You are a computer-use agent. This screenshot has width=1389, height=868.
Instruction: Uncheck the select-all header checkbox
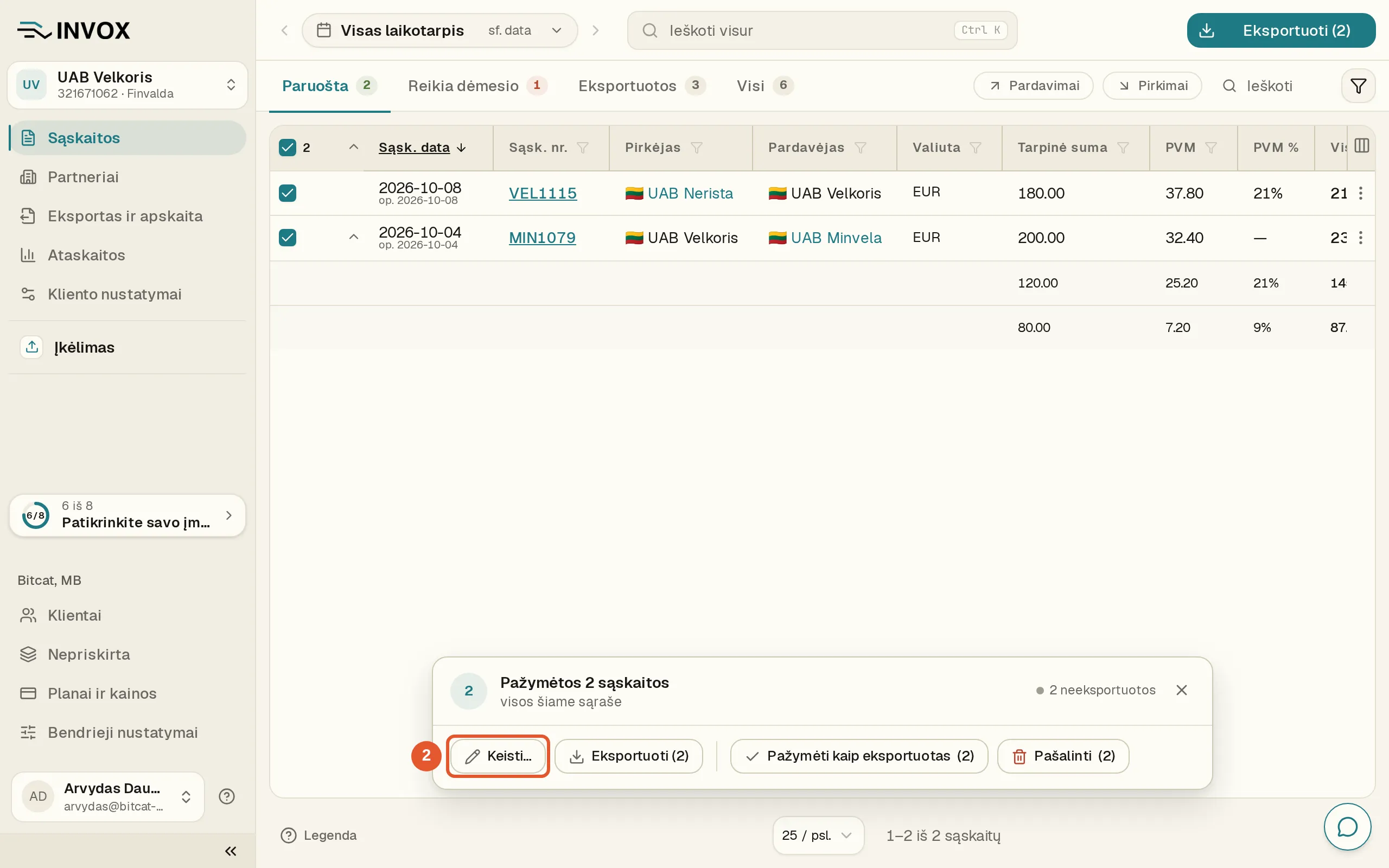(288, 148)
